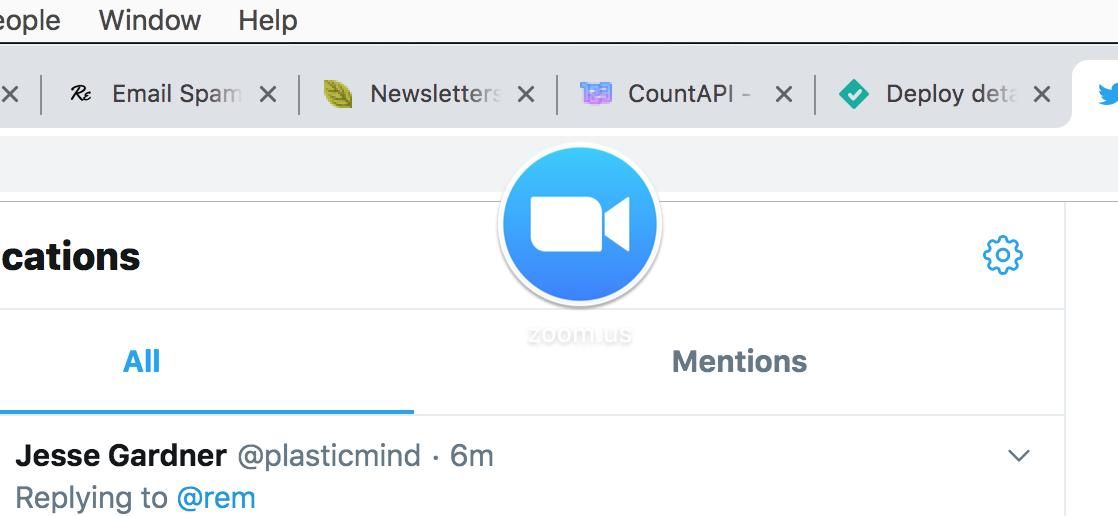Click the zoom.us camera icon

[x=580, y=224]
